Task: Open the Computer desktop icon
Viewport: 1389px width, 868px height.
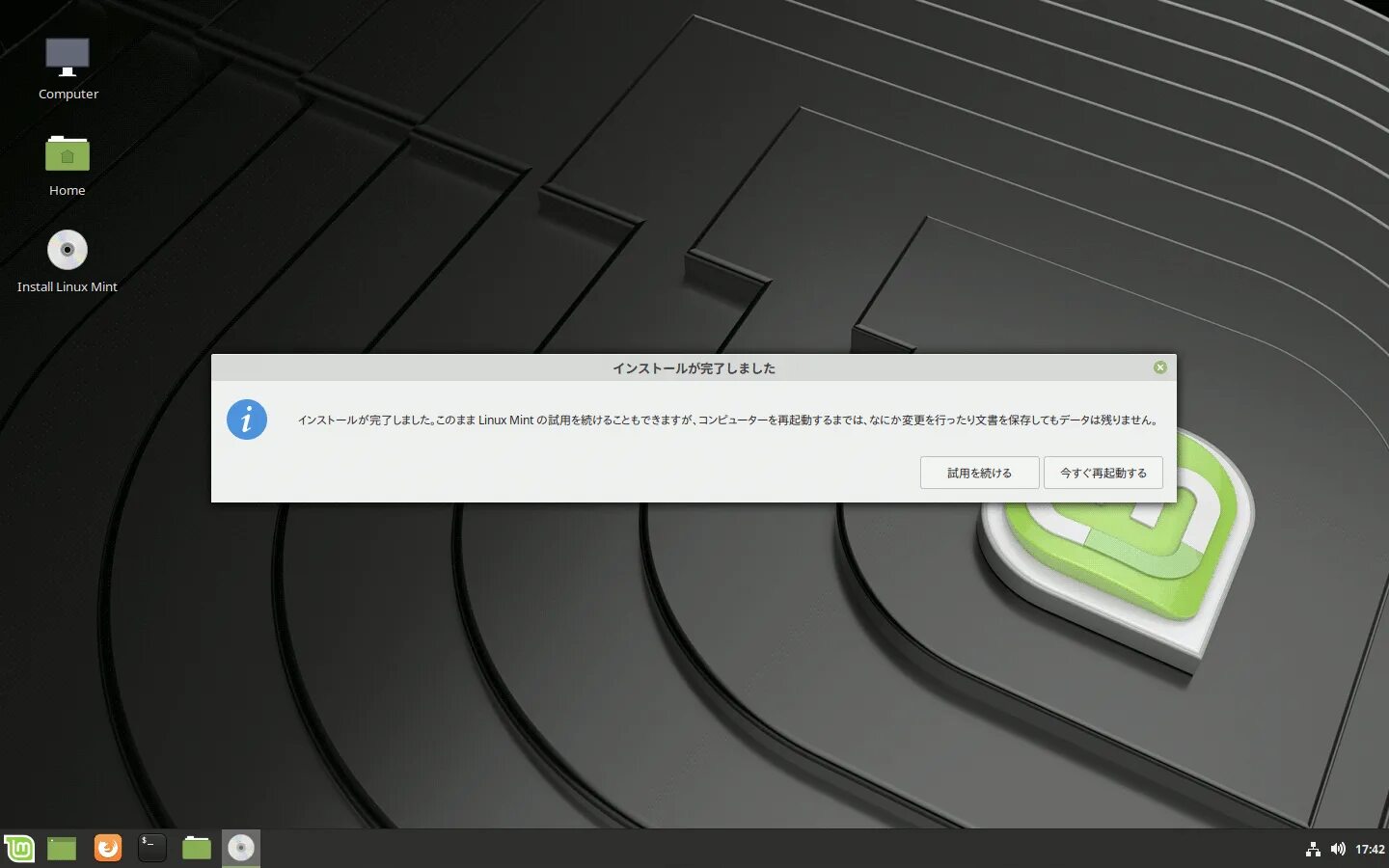Action: click(x=68, y=68)
